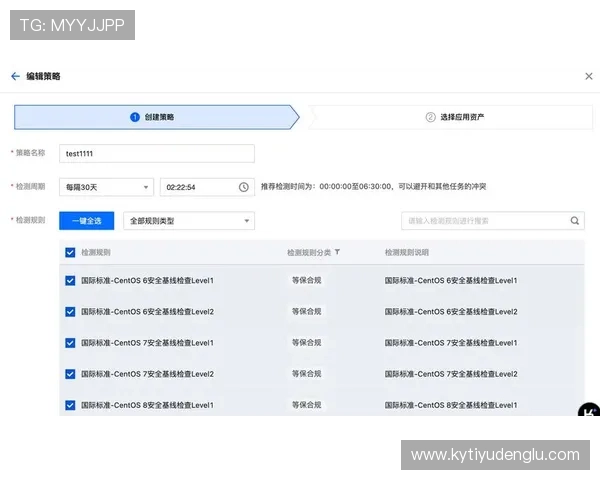Click 等保合规 in CentOS 6 Level2 row
The image size is (600, 480).
(307, 312)
